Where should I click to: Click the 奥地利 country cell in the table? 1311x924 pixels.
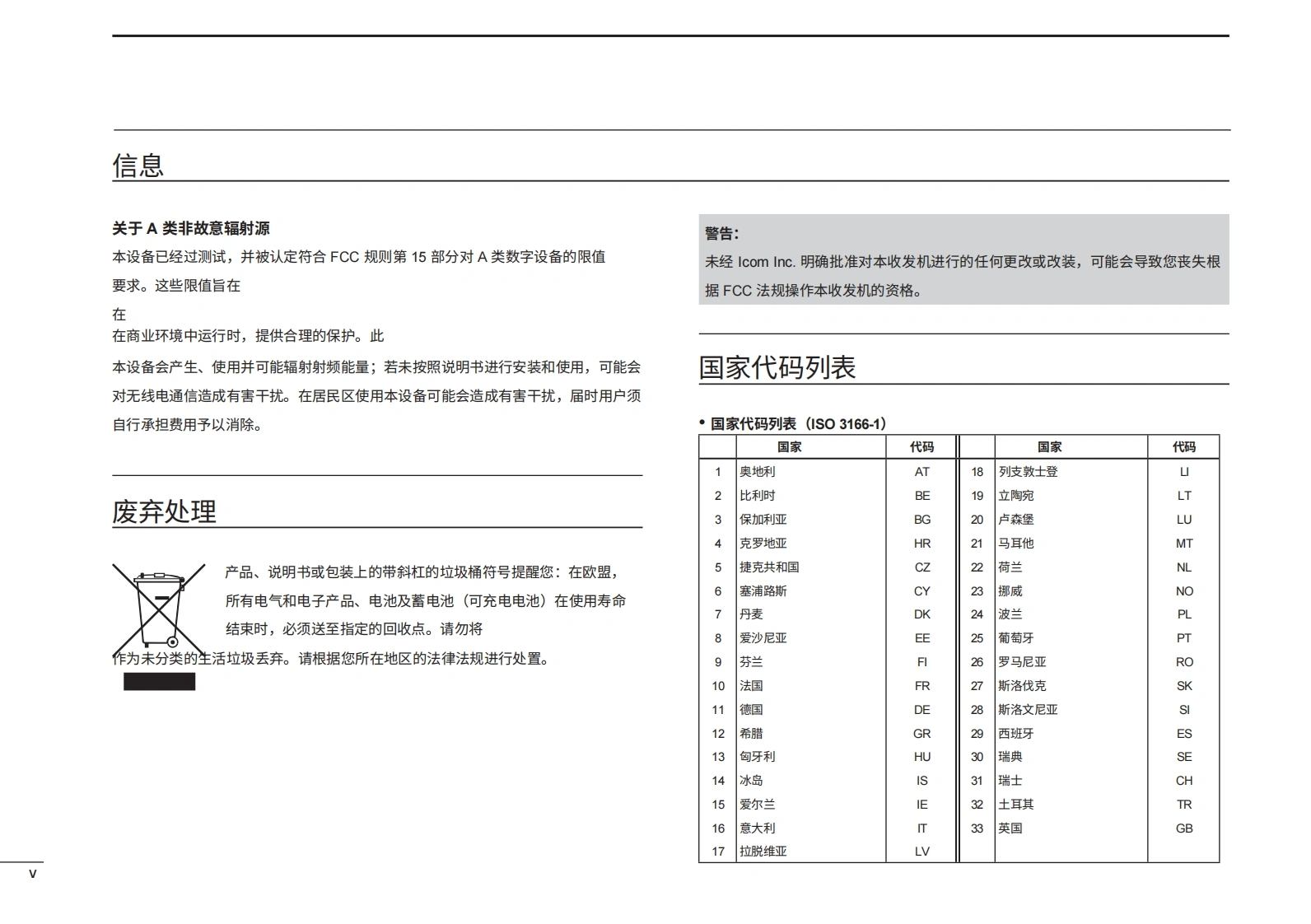[x=757, y=472]
